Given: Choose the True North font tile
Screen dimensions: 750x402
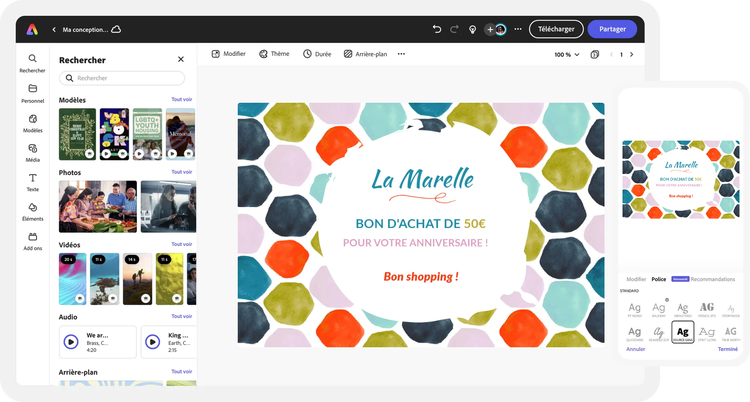Looking at the screenshot, I should point(730,333).
